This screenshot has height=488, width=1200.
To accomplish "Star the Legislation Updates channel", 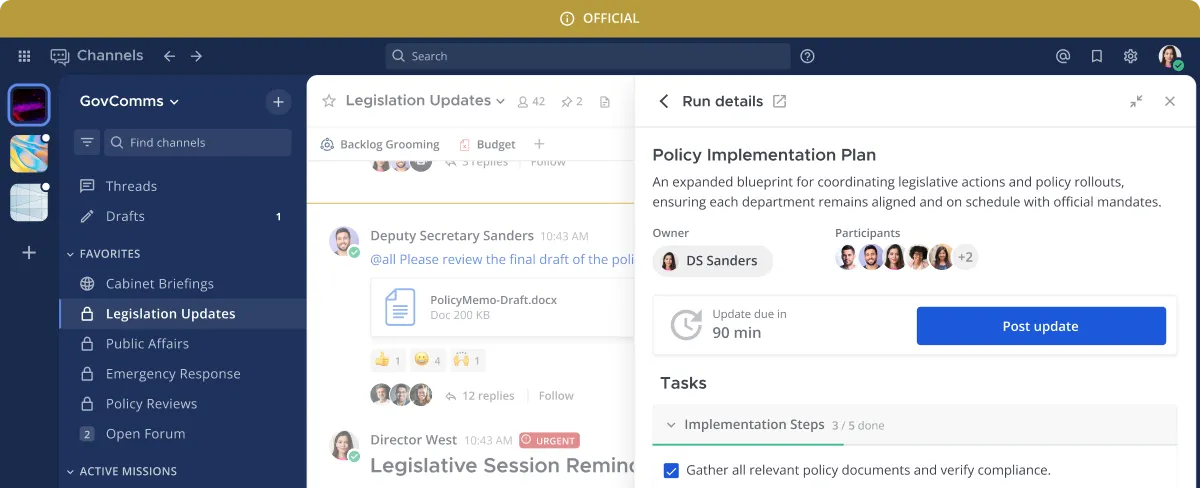I will (329, 101).
